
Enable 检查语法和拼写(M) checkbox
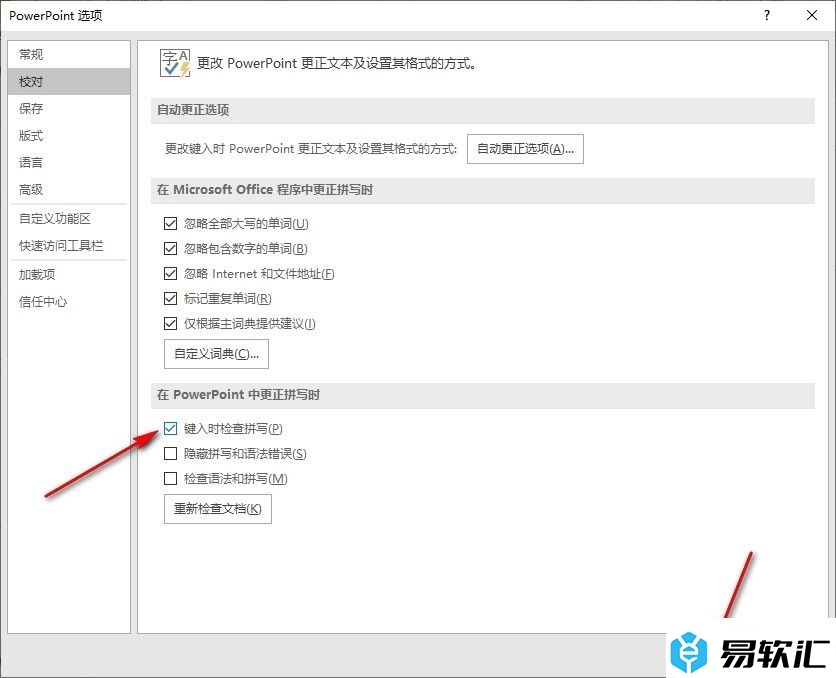171,479
